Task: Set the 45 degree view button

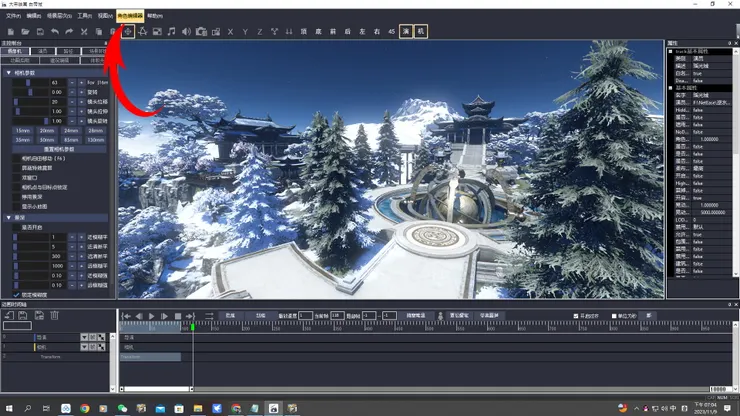Action: click(x=391, y=32)
